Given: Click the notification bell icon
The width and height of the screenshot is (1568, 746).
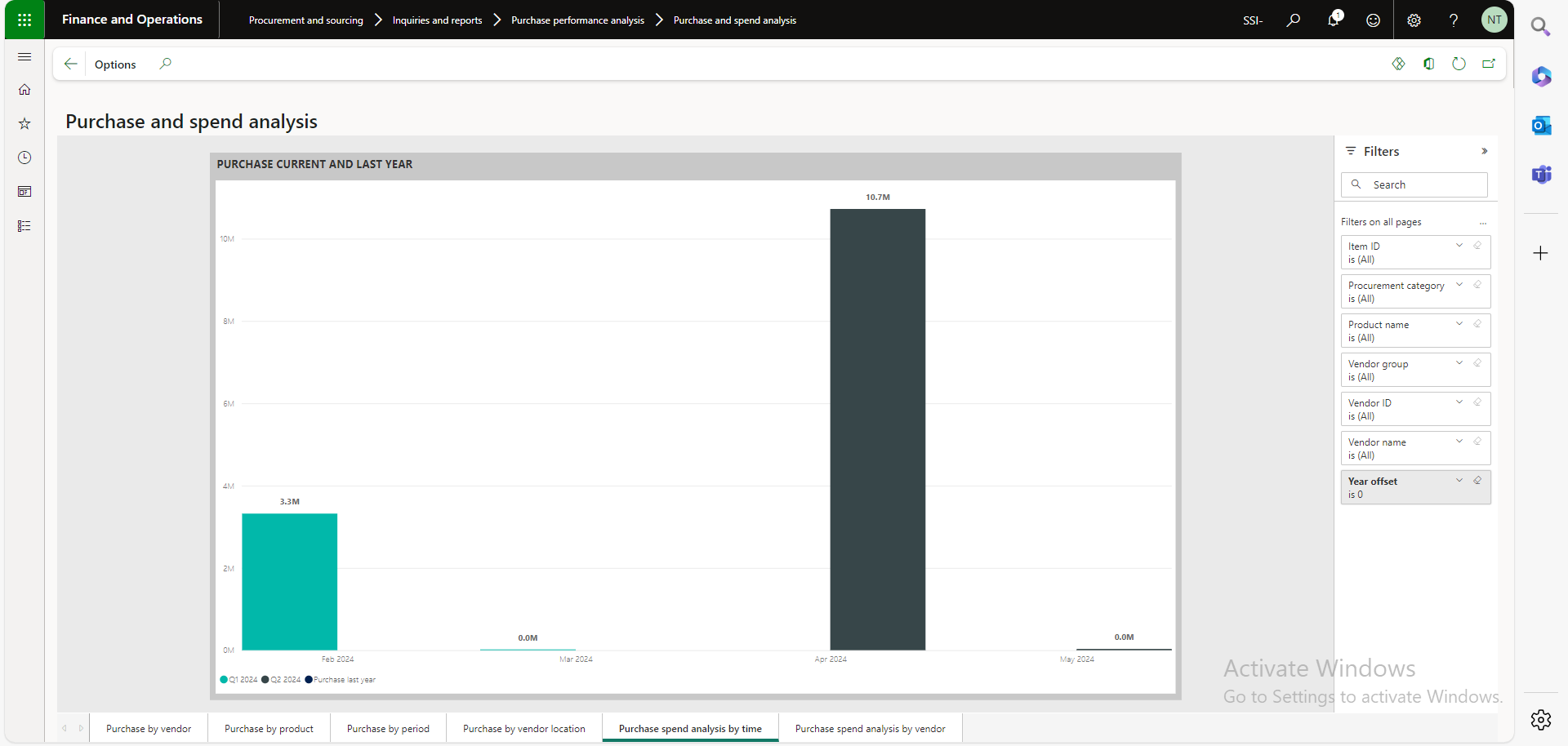Looking at the screenshot, I should coord(1333,20).
